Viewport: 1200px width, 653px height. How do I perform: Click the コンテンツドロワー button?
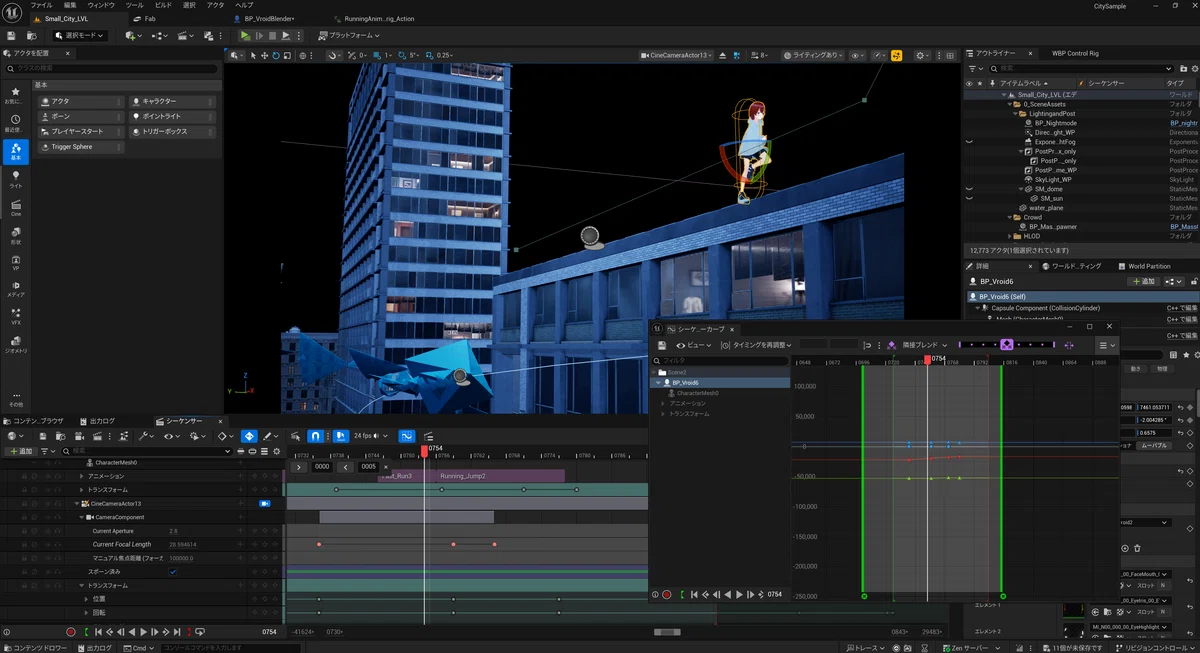pos(36,648)
